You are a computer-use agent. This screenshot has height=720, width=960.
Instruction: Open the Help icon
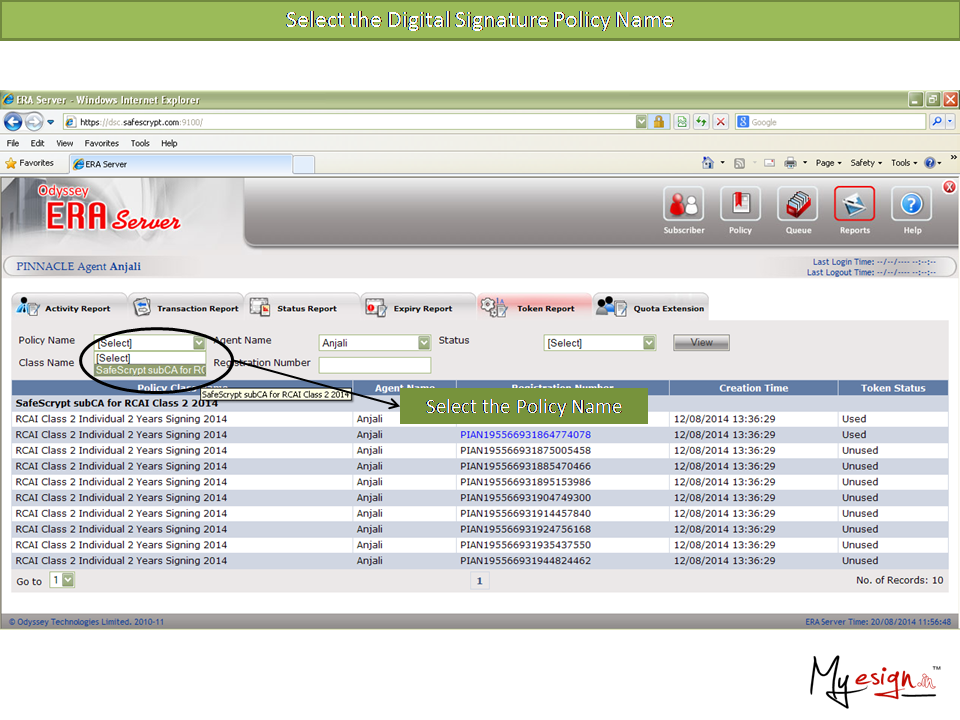[912, 205]
